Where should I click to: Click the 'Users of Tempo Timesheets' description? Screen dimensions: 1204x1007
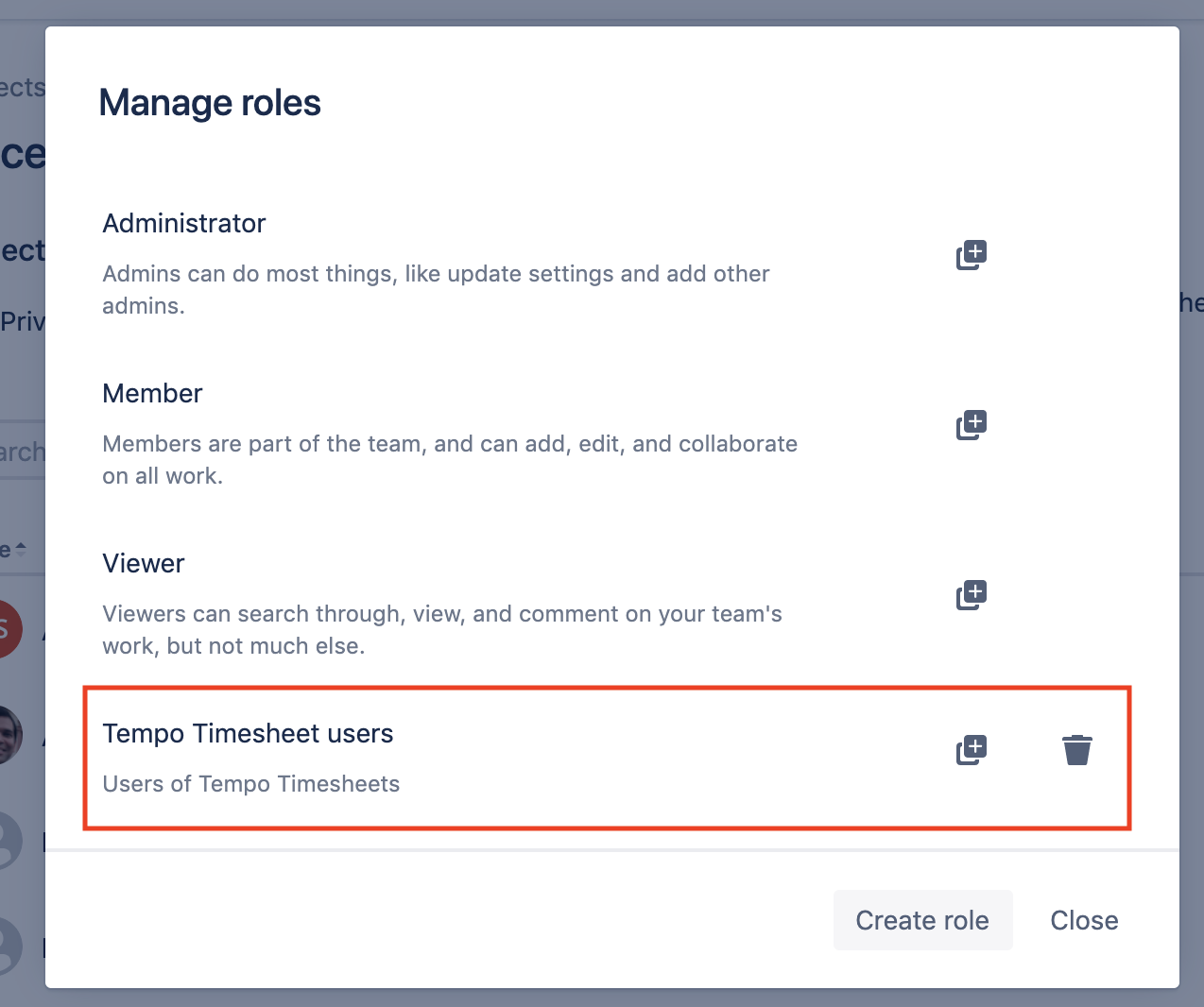251,784
